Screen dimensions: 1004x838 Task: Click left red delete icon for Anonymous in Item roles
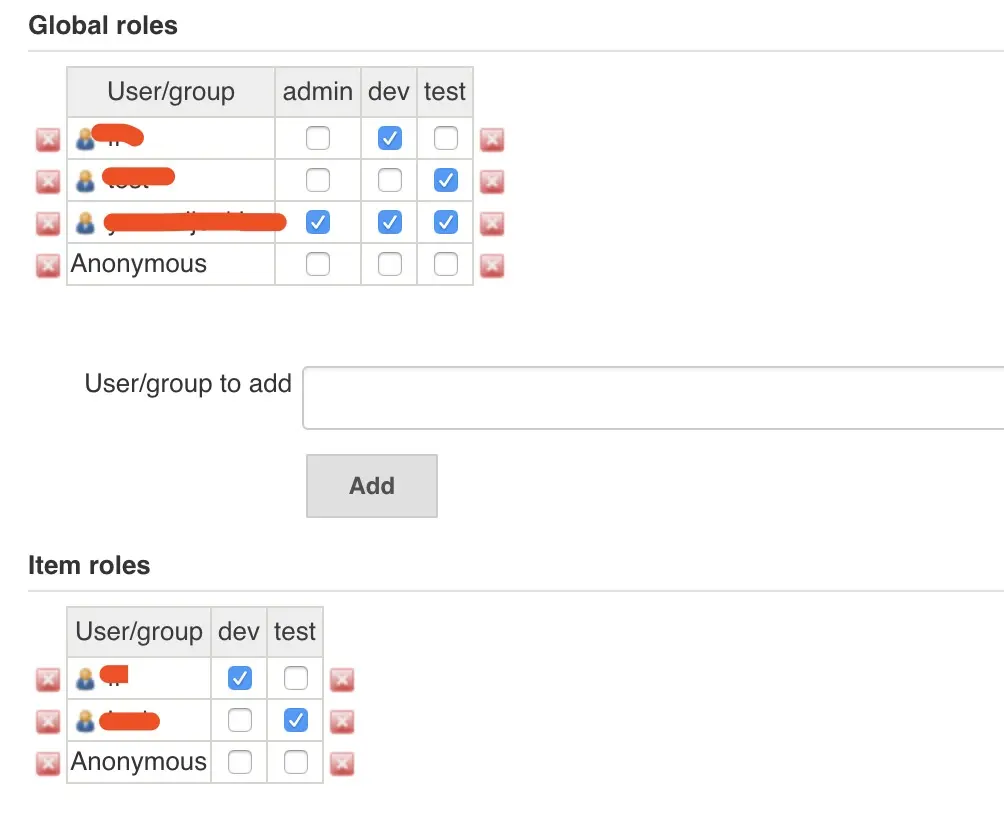pyautogui.click(x=48, y=763)
